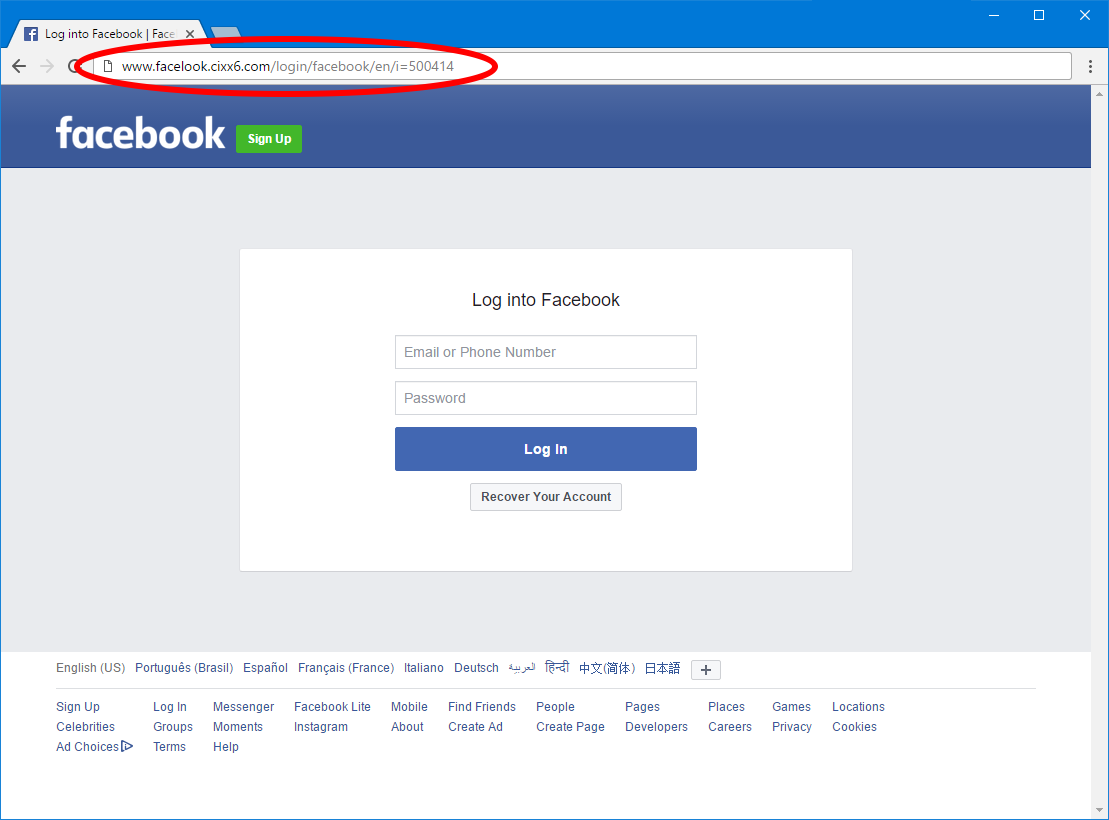Open the Find Friends link
Viewport: 1109px width, 820px height.
tap(482, 707)
